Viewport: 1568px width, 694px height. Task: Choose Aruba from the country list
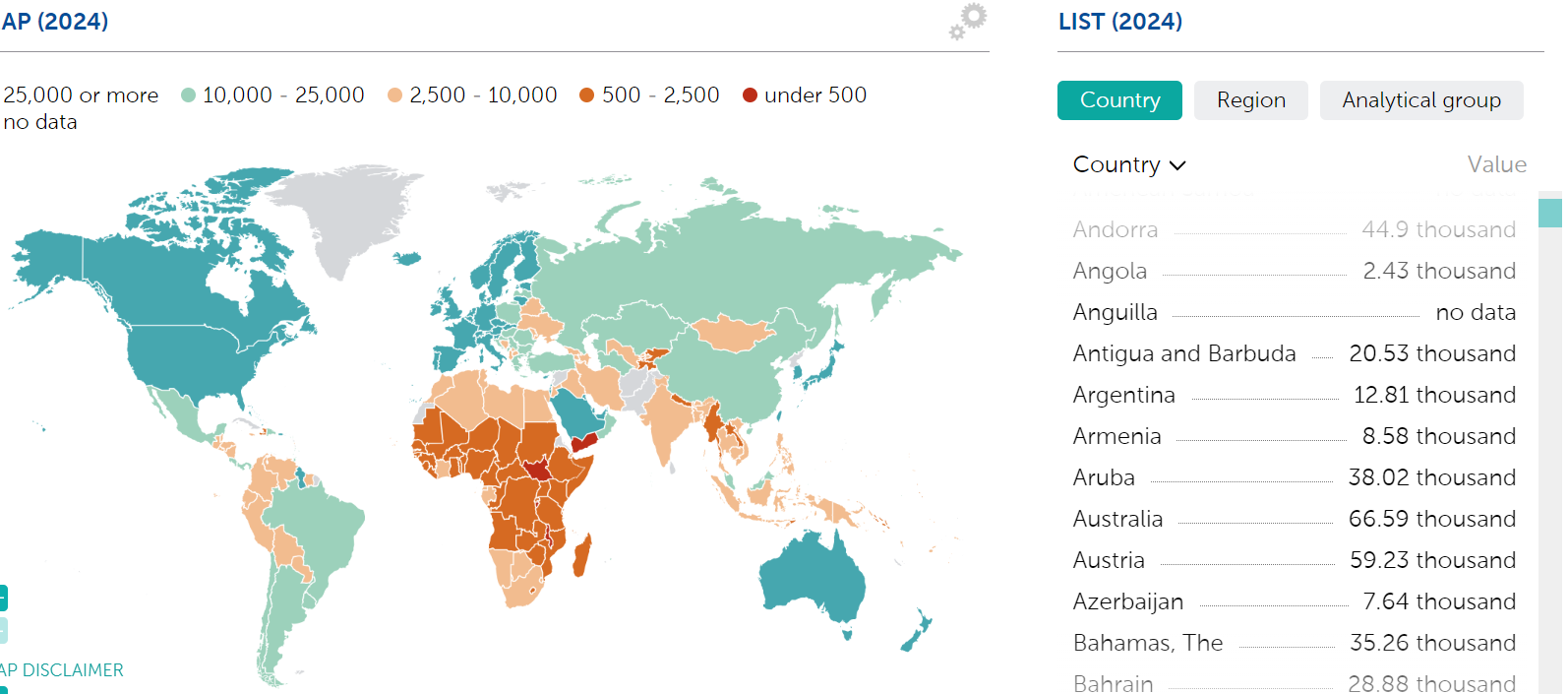[x=1104, y=477]
